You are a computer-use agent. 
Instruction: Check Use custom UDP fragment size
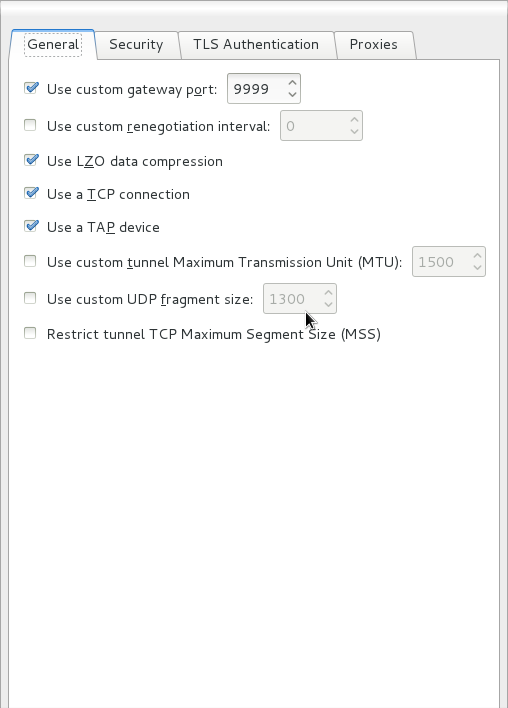point(30,298)
